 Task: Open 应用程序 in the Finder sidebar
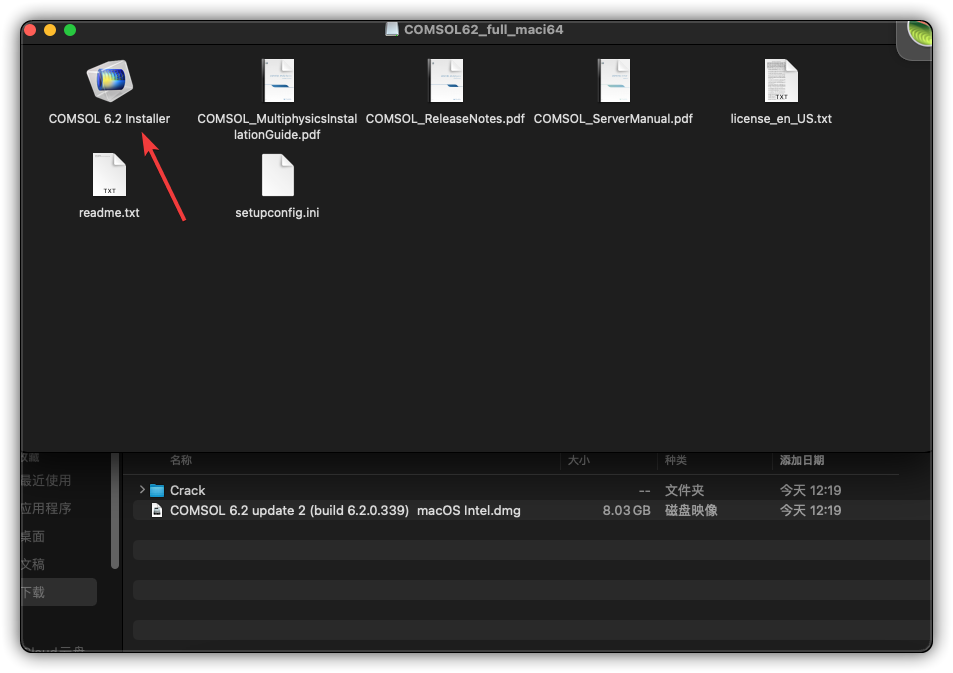tap(46, 508)
